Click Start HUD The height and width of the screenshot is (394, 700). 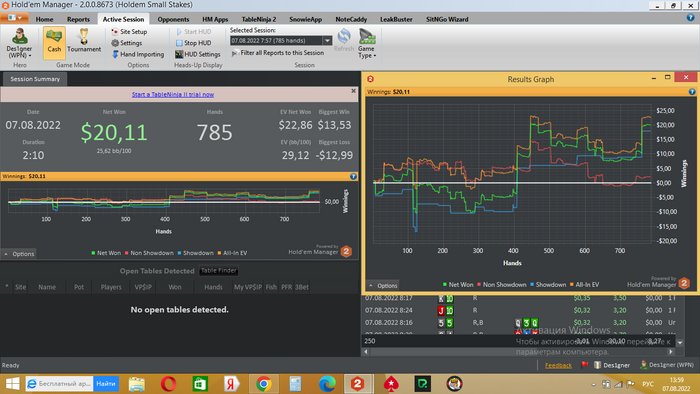pos(194,32)
